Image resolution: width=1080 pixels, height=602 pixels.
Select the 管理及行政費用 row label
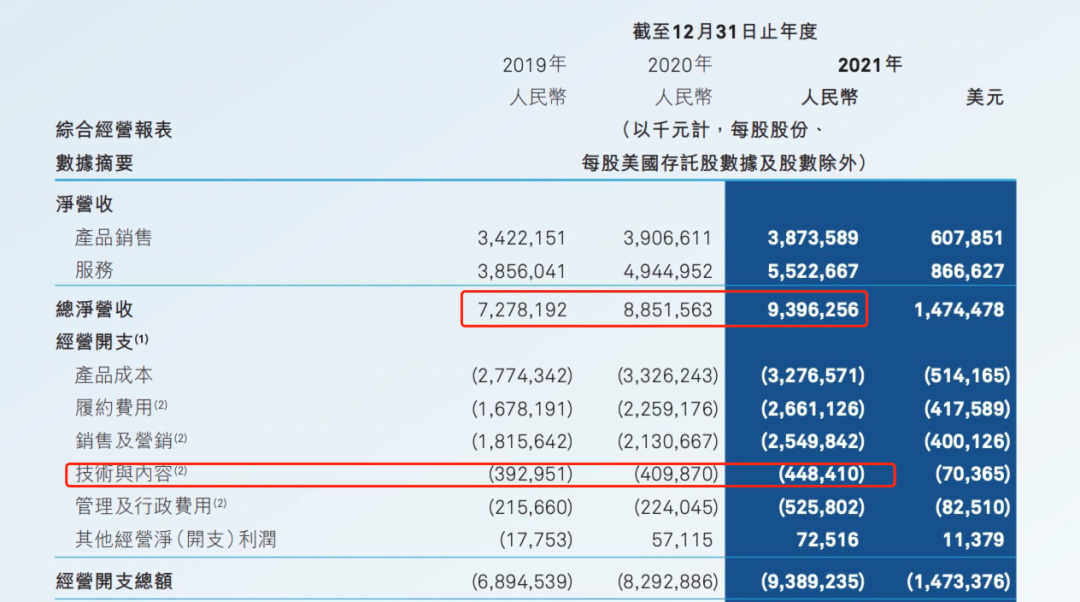143,506
